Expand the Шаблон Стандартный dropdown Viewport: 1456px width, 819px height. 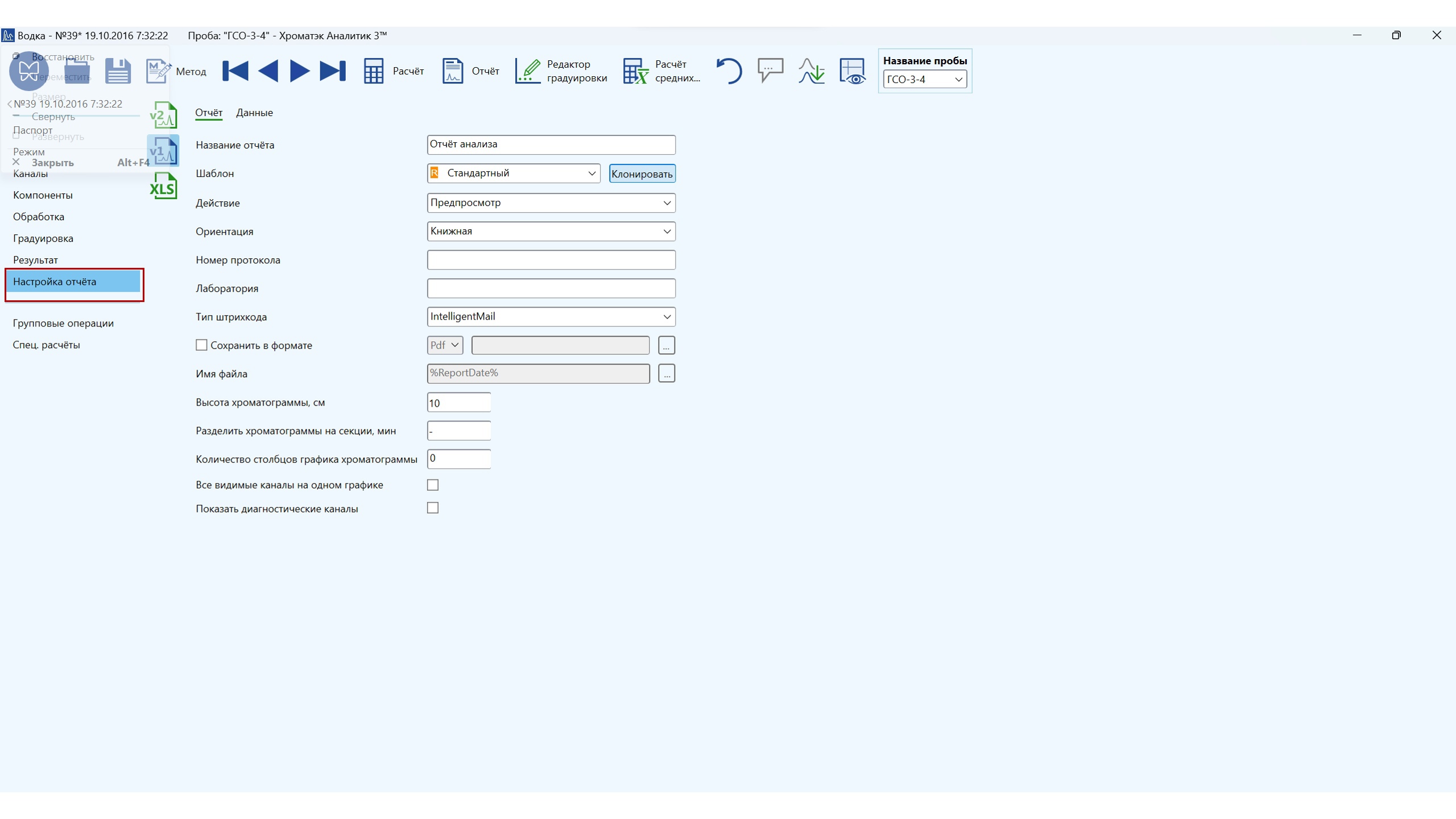(591, 173)
